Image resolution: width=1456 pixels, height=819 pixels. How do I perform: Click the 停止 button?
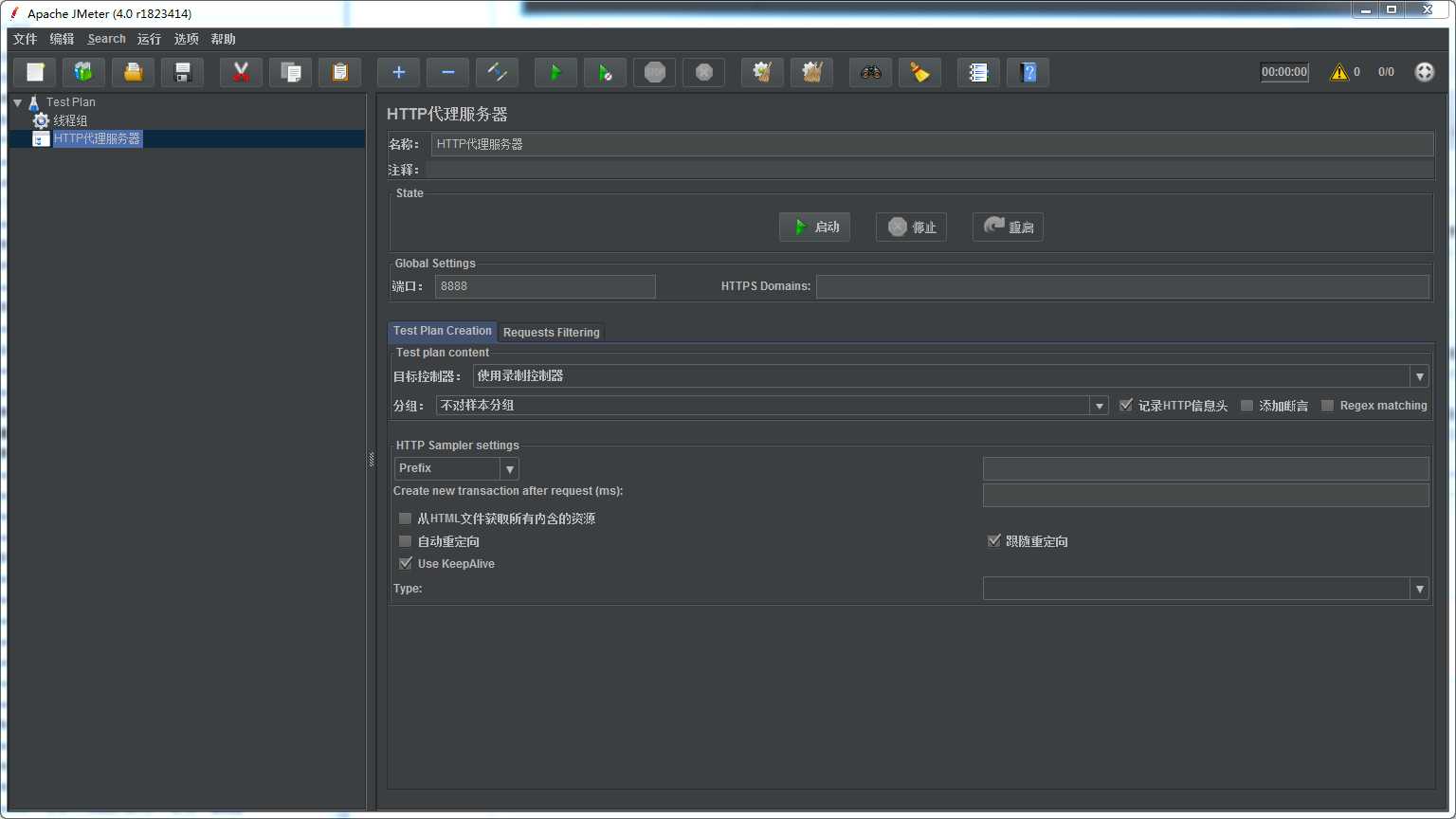coord(912,227)
